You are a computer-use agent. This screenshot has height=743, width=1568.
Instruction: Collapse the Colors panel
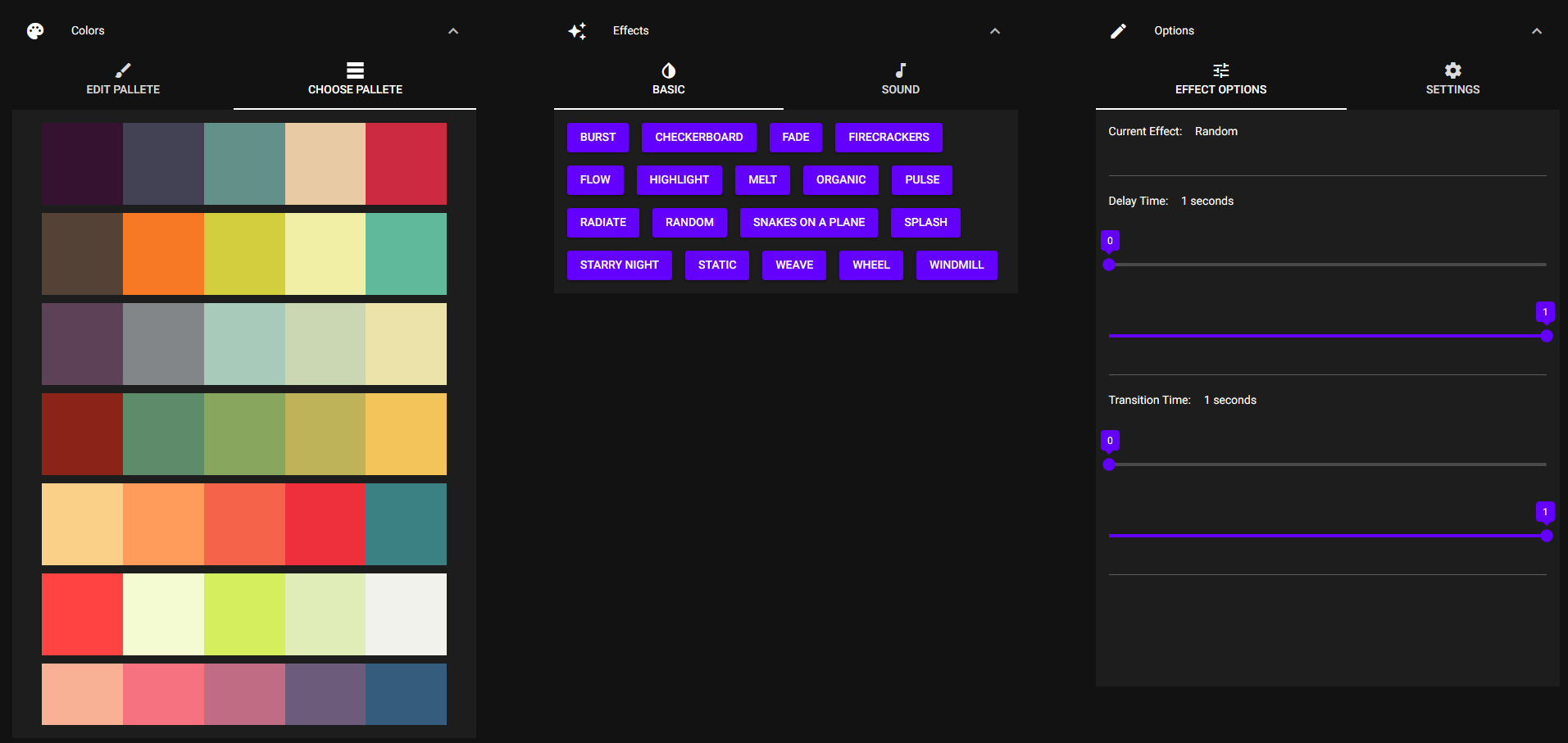(453, 30)
